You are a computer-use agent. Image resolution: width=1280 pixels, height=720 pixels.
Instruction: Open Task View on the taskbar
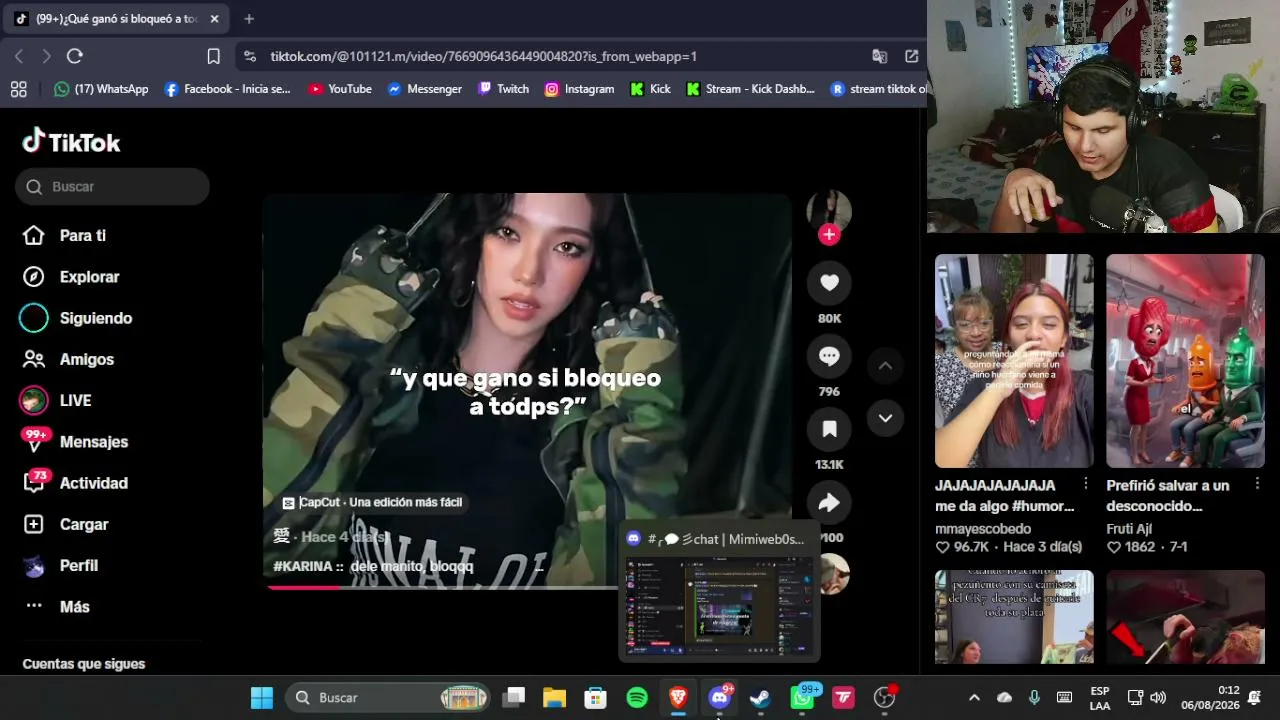(x=514, y=698)
